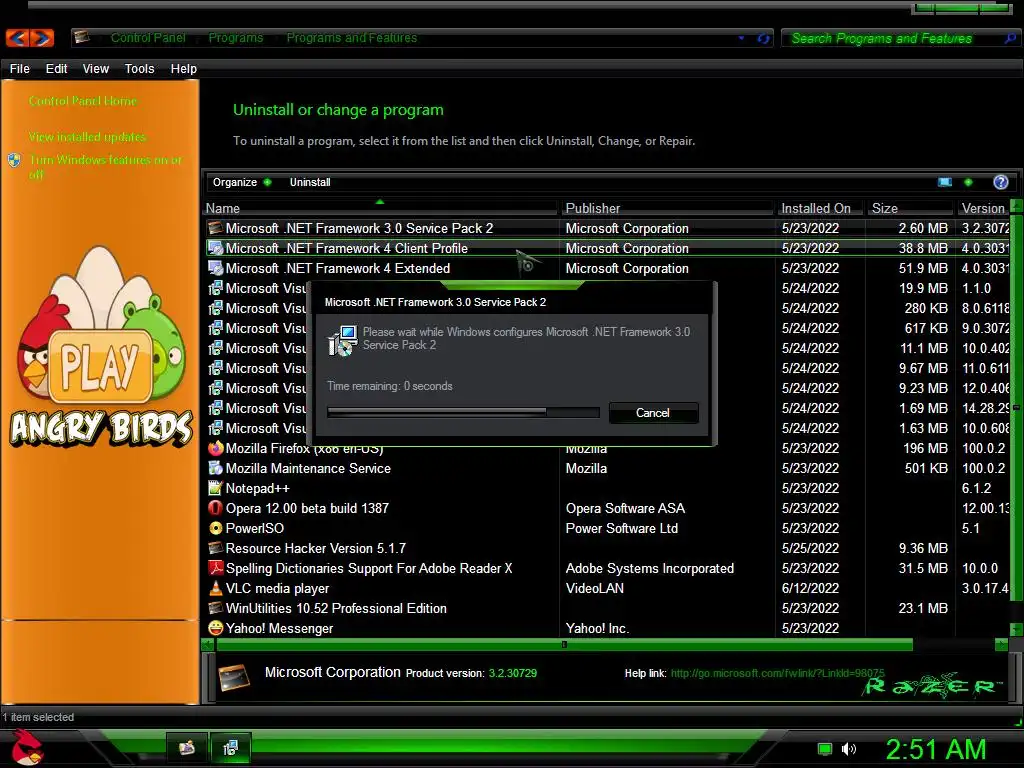Image resolution: width=1024 pixels, height=768 pixels.
Task: Sort by Version column header
Action: pos(983,208)
